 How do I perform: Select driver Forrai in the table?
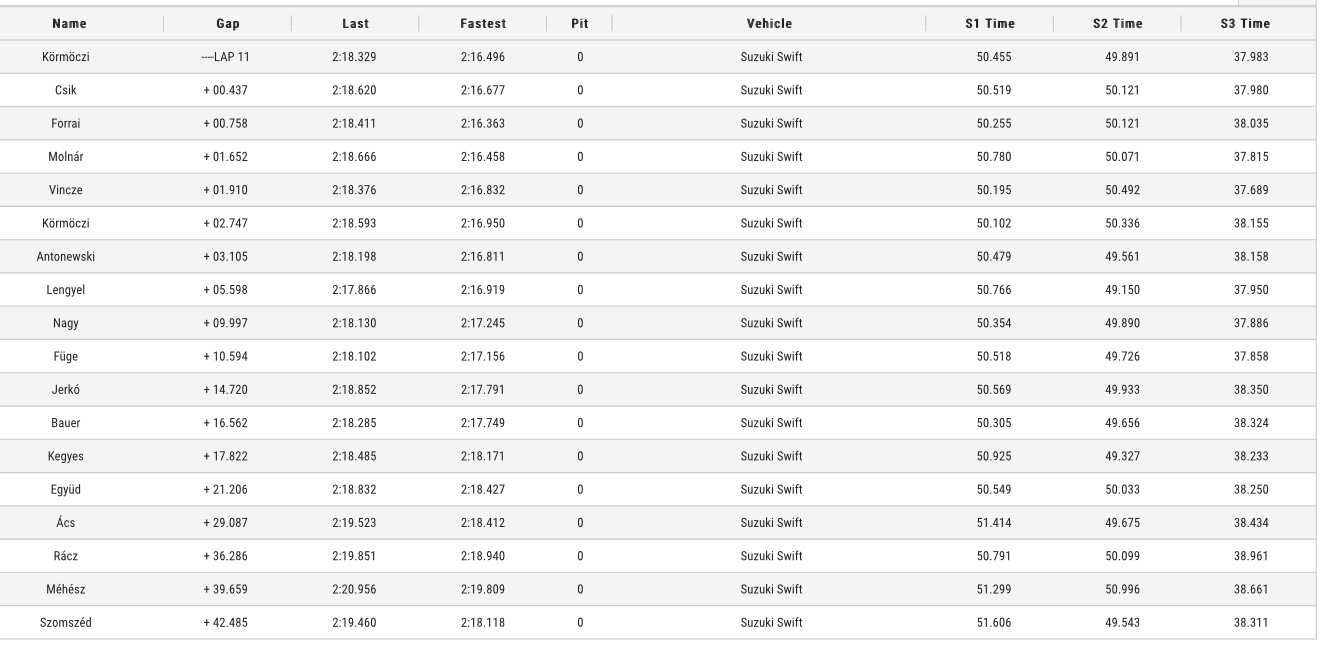(x=66, y=124)
